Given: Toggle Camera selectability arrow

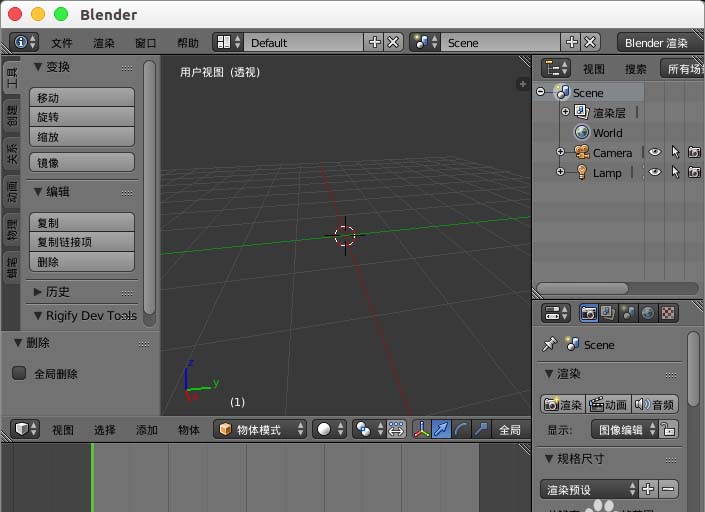Looking at the screenshot, I should 675,152.
